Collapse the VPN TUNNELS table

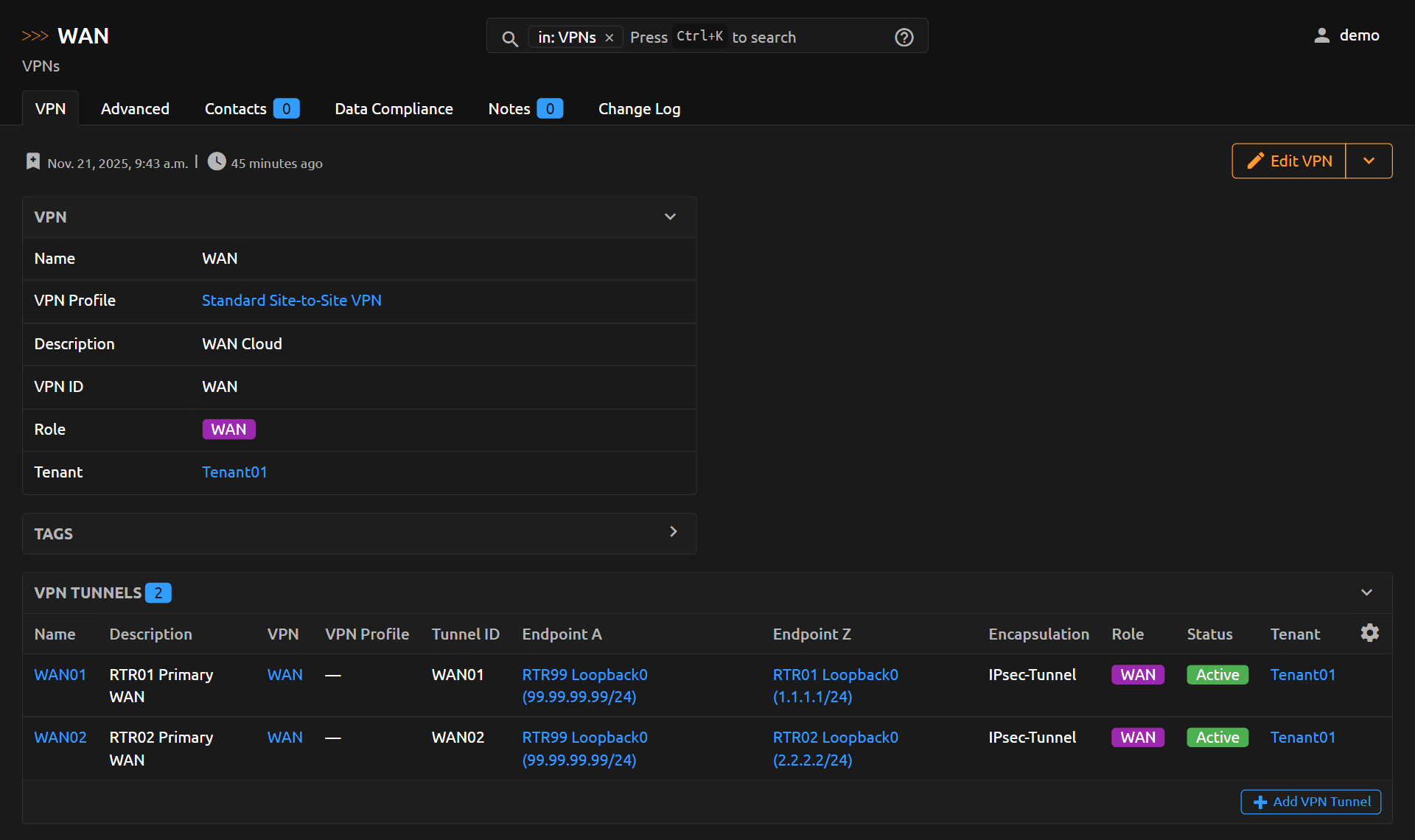point(1366,592)
